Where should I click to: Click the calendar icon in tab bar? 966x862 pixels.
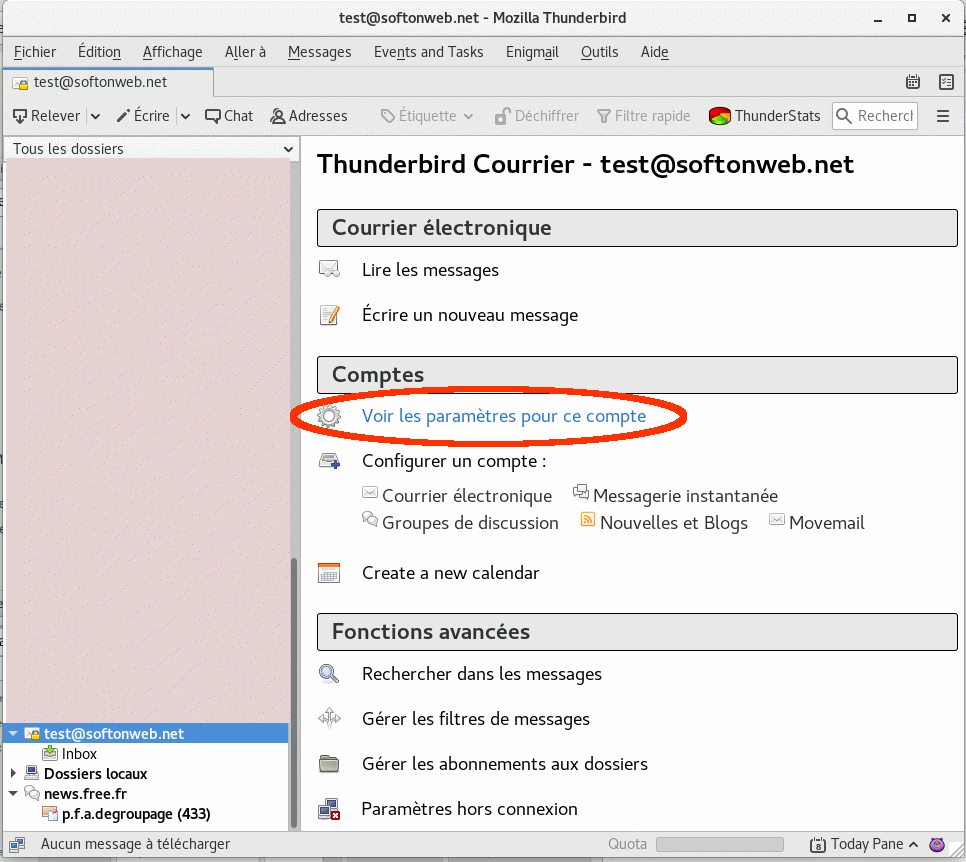pos(912,82)
